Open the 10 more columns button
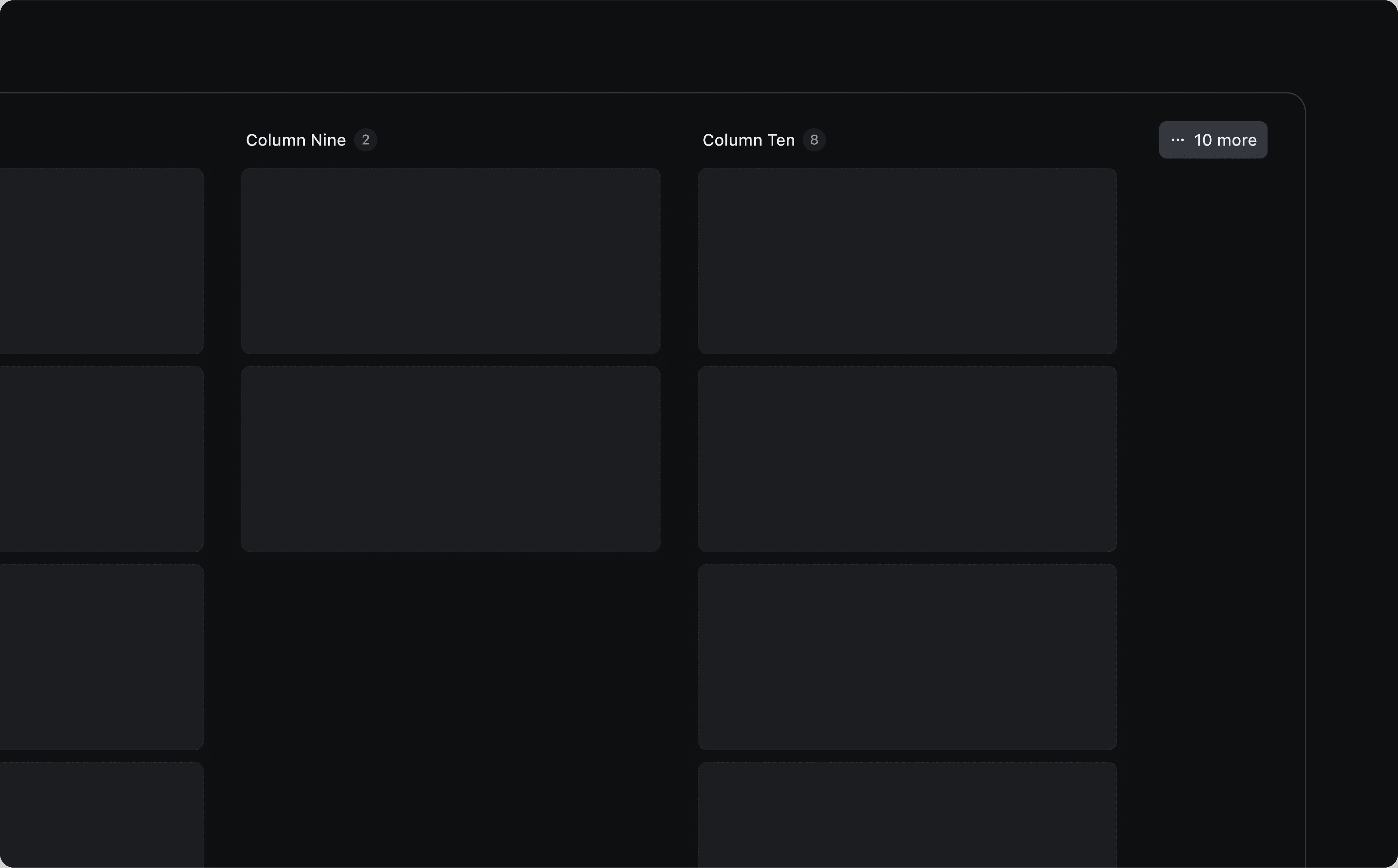Viewport: 1398px width, 868px height. [x=1212, y=140]
